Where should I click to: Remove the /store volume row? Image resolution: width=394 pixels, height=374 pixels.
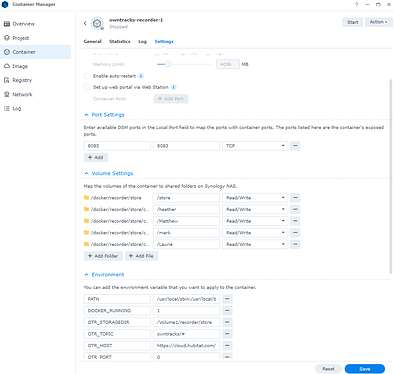click(x=295, y=198)
